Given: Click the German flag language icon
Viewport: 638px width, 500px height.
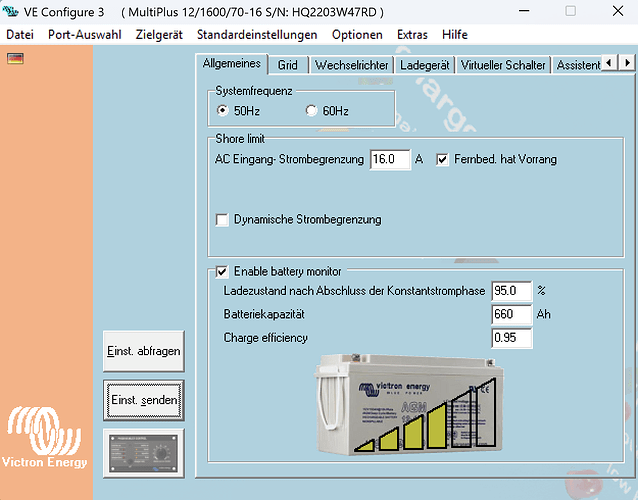Looking at the screenshot, I should (15, 59).
